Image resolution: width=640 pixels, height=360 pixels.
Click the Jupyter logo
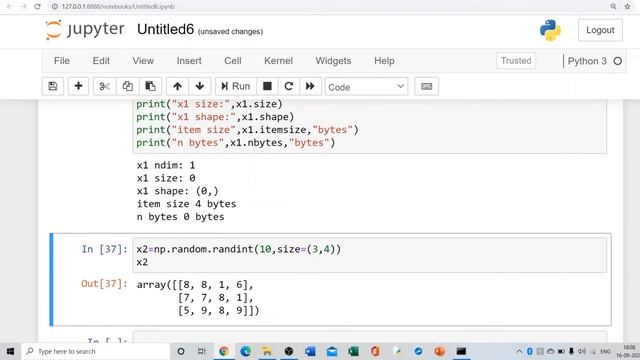pos(85,30)
